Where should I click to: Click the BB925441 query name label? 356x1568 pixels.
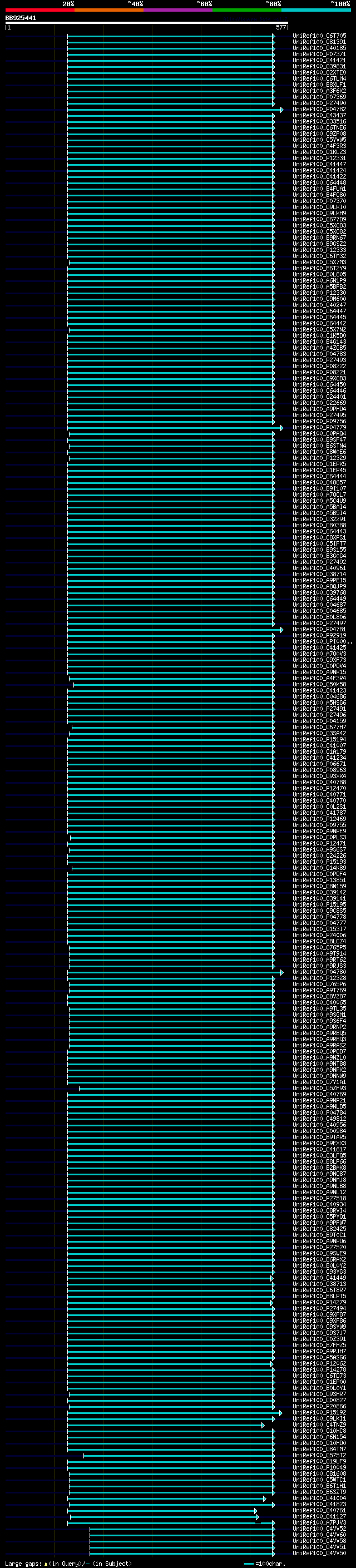21,18
